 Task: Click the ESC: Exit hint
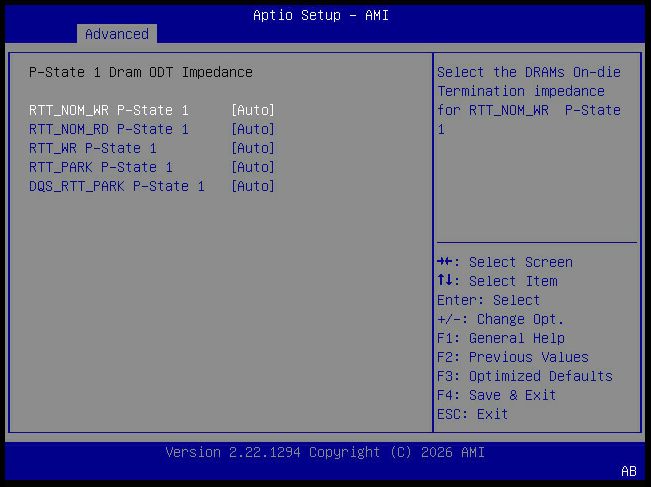(472, 414)
